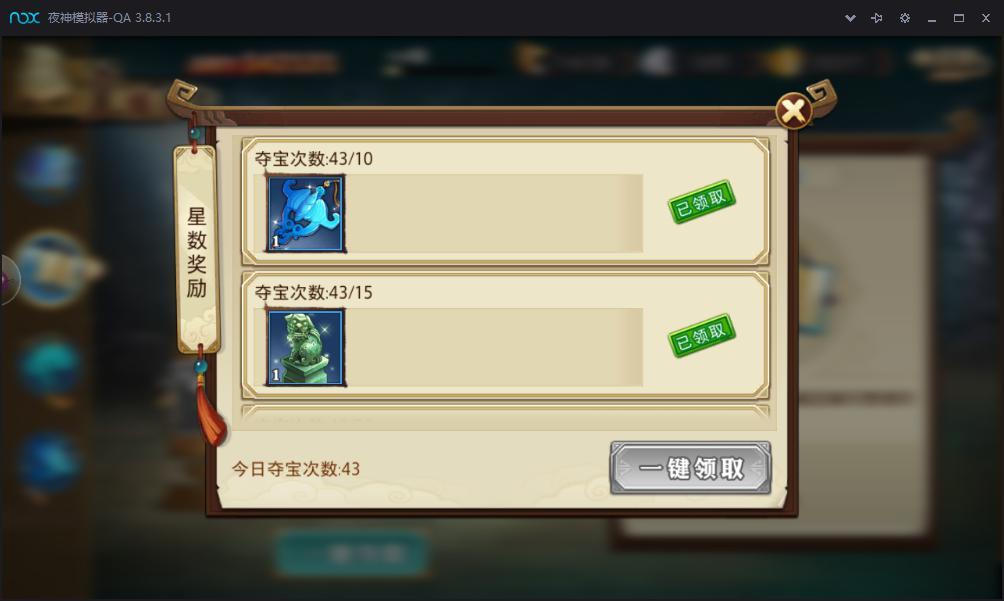The image size is (1004, 601).
Task: Click the 夺宝次数:43/15 reward row
Action: point(505,335)
